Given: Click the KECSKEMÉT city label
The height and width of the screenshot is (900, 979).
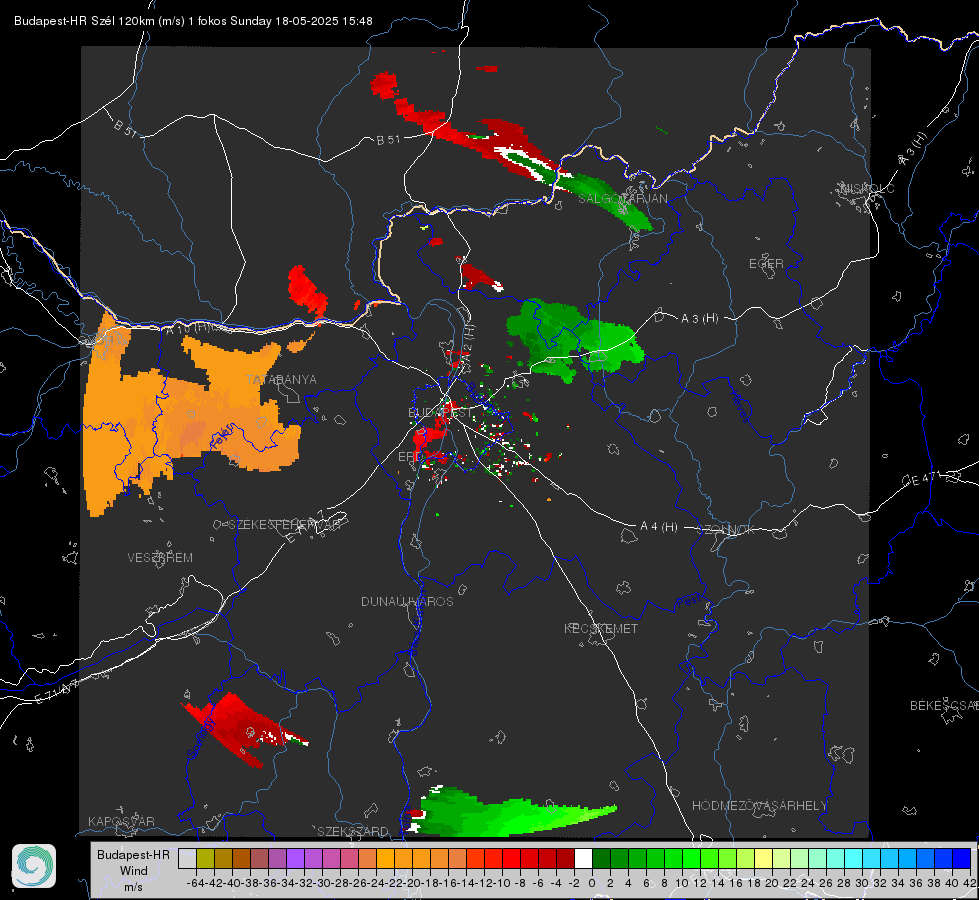Looking at the screenshot, I should 601,628.
